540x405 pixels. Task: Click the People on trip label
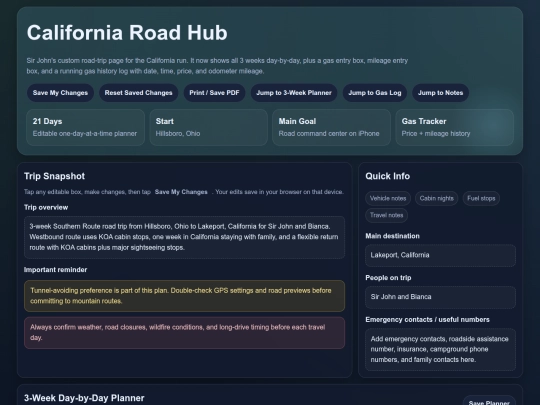pyautogui.click(x=388, y=278)
